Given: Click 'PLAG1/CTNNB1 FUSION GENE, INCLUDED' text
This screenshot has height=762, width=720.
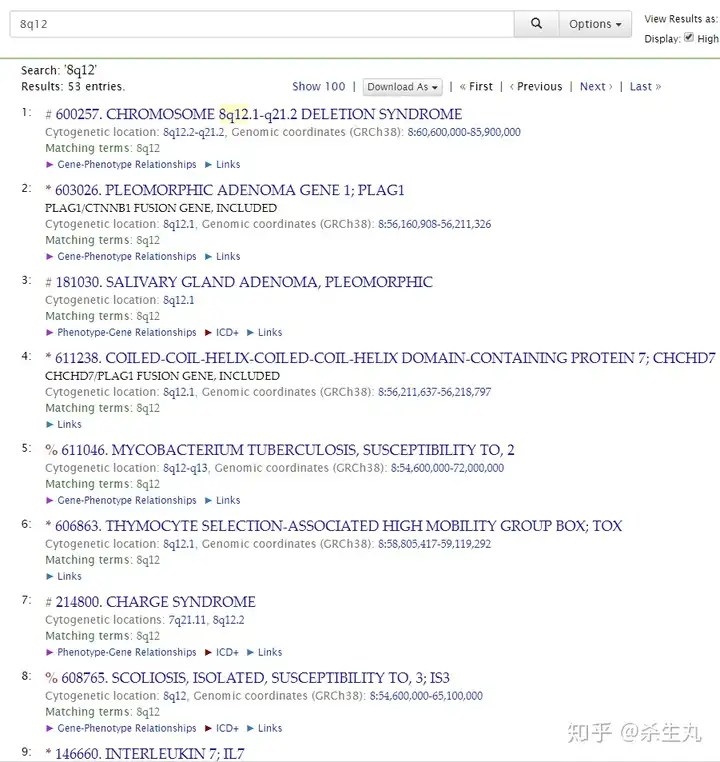Looking at the screenshot, I should pyautogui.click(x=161, y=208).
